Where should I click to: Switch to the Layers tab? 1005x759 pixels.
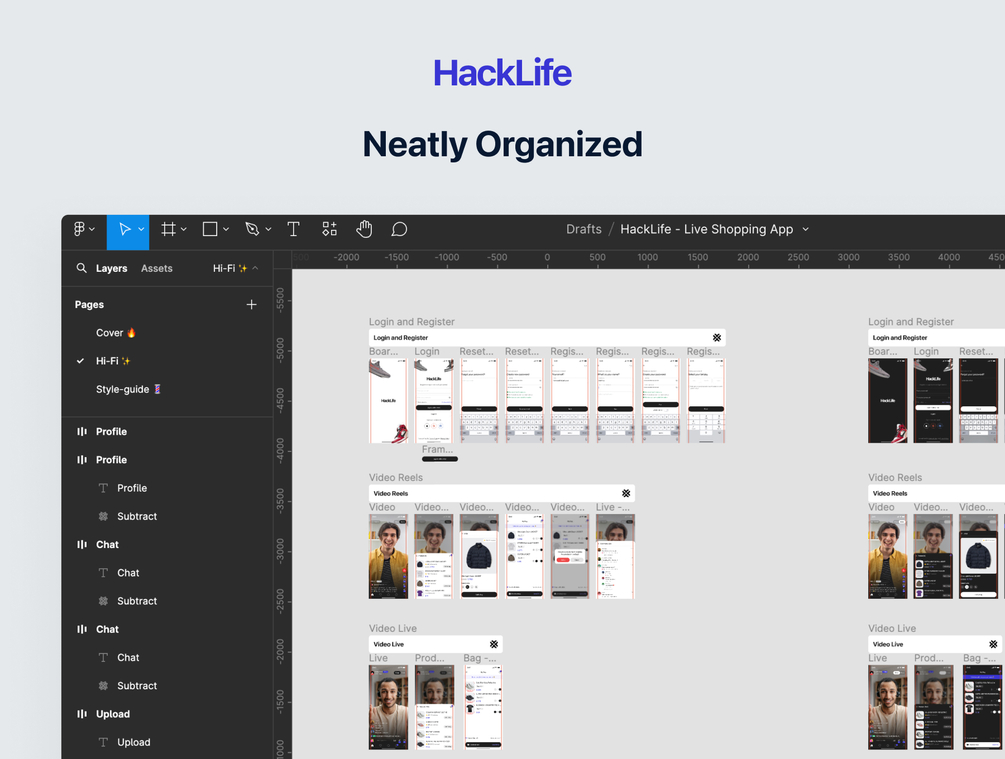(112, 269)
